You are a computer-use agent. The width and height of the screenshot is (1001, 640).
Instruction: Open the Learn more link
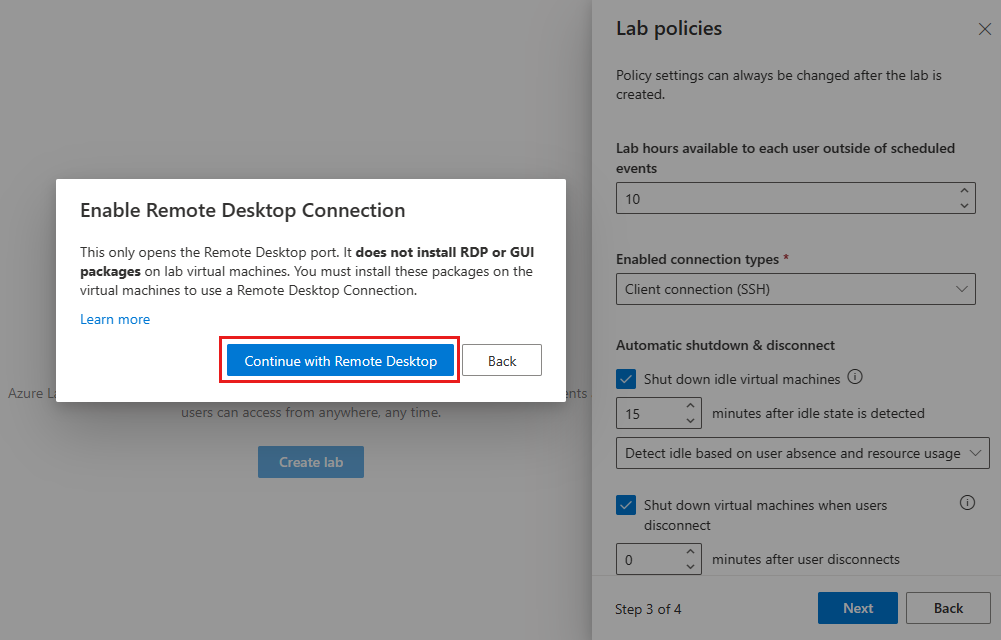[x=115, y=319]
